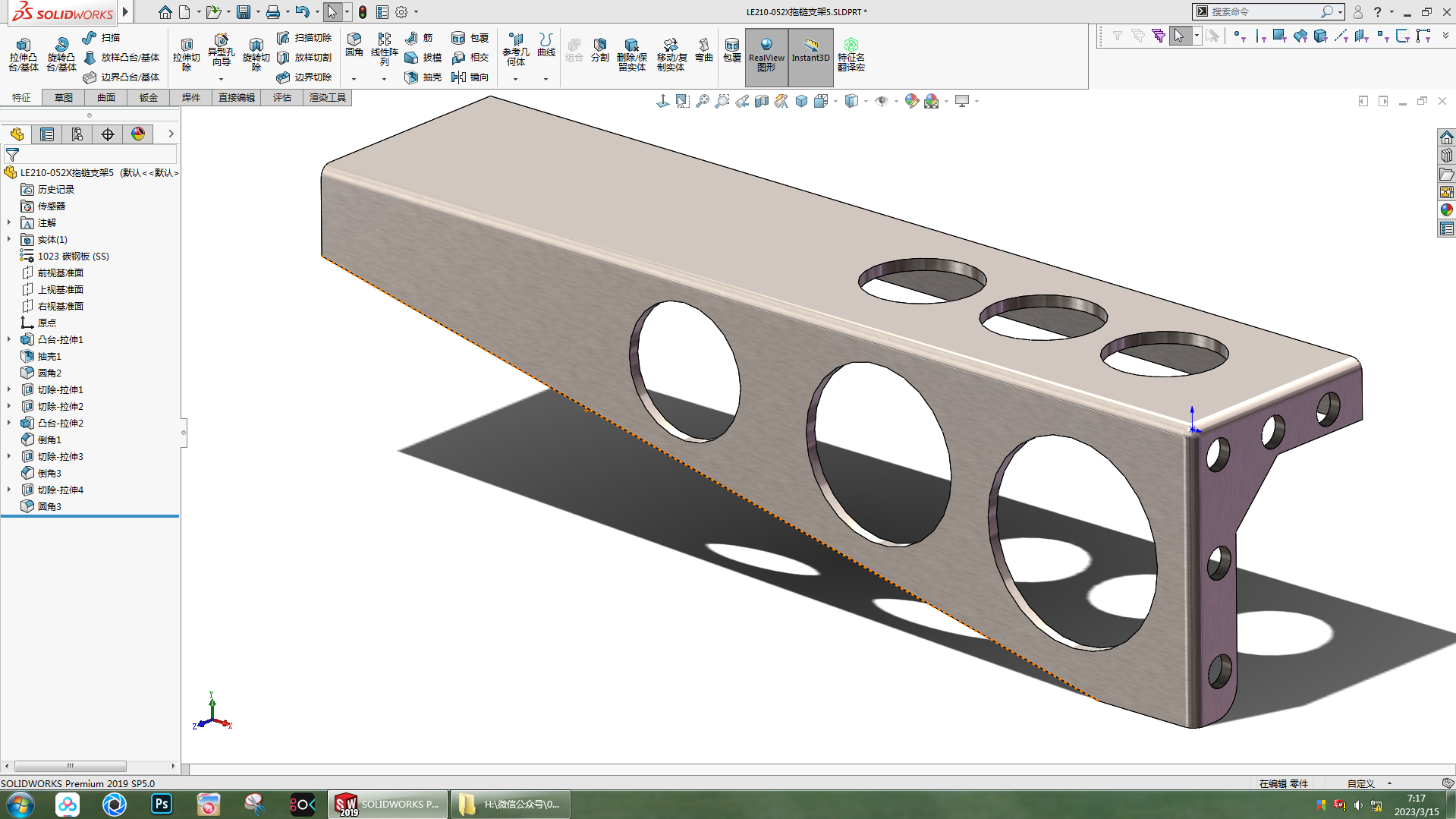Toggle RealView图形 graphics
Viewport: 1456px width, 819px height.
766,57
